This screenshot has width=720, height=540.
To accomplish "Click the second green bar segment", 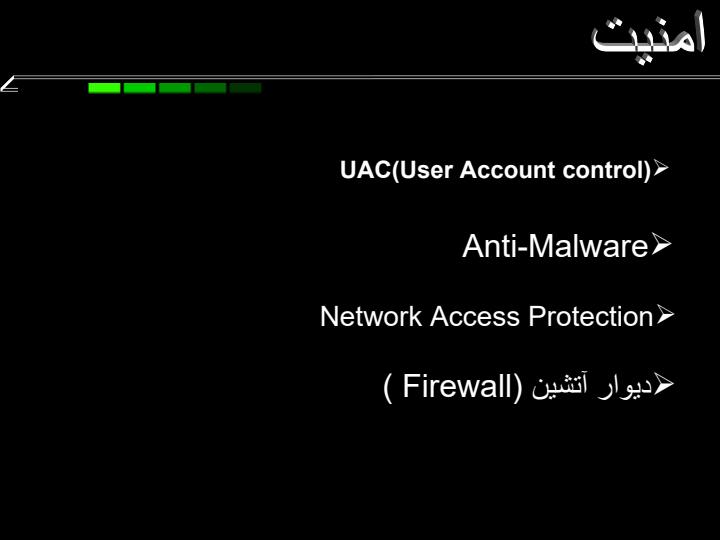I will [x=140, y=88].
